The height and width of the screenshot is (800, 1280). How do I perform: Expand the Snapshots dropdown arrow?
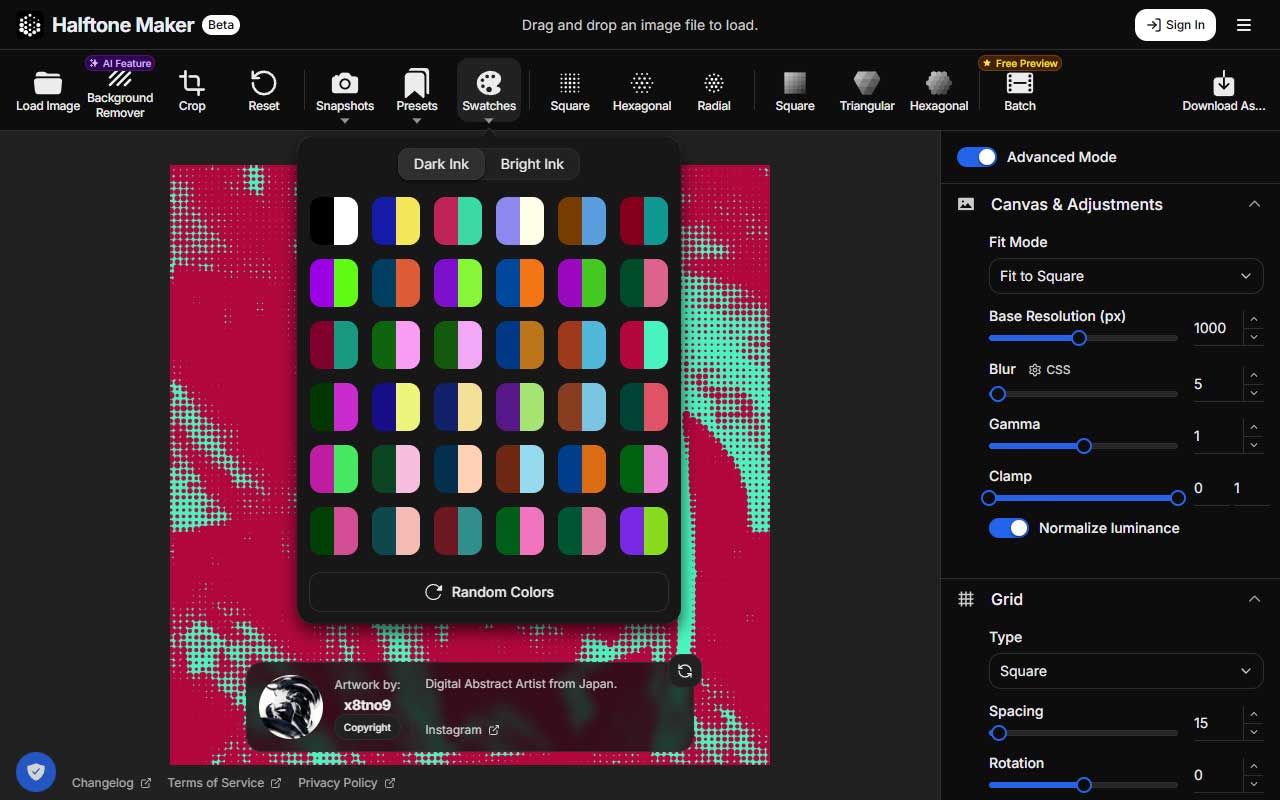coord(345,121)
